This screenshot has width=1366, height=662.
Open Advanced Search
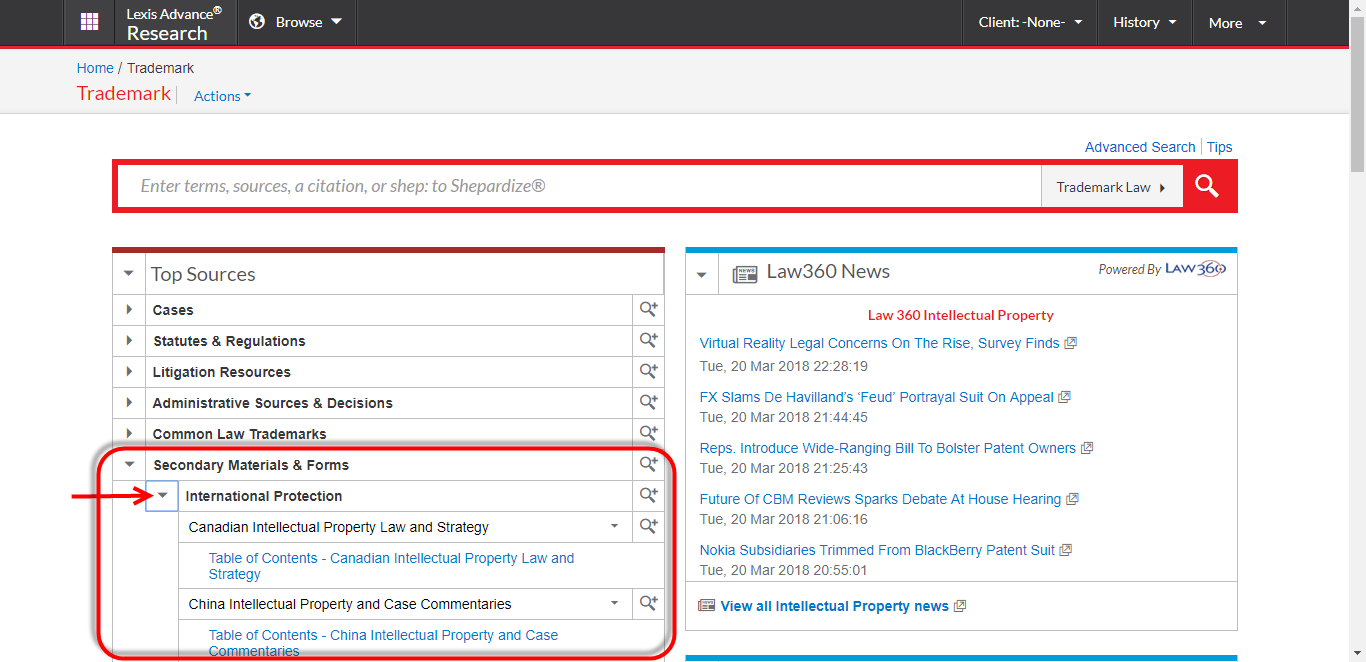tap(1140, 147)
